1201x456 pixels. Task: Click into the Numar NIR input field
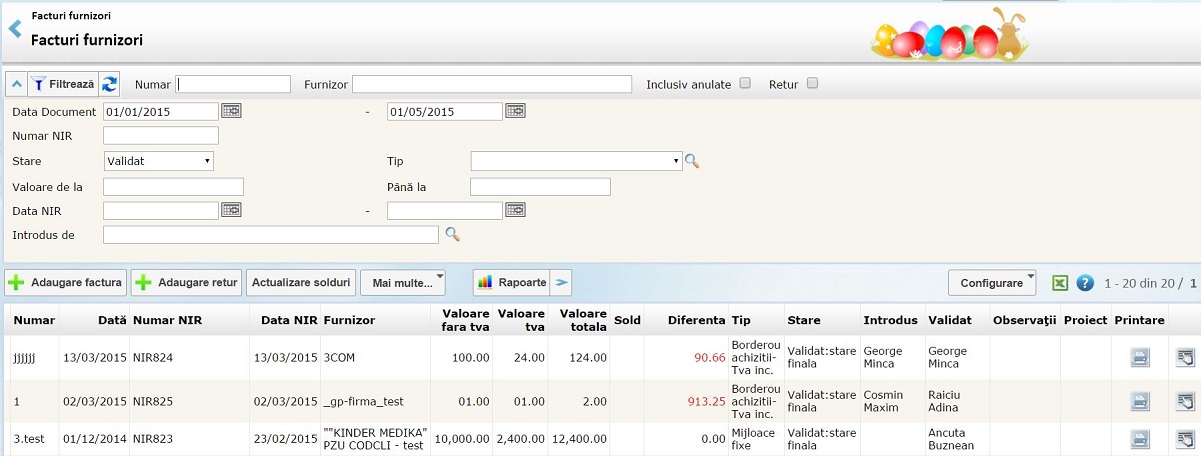(161, 135)
